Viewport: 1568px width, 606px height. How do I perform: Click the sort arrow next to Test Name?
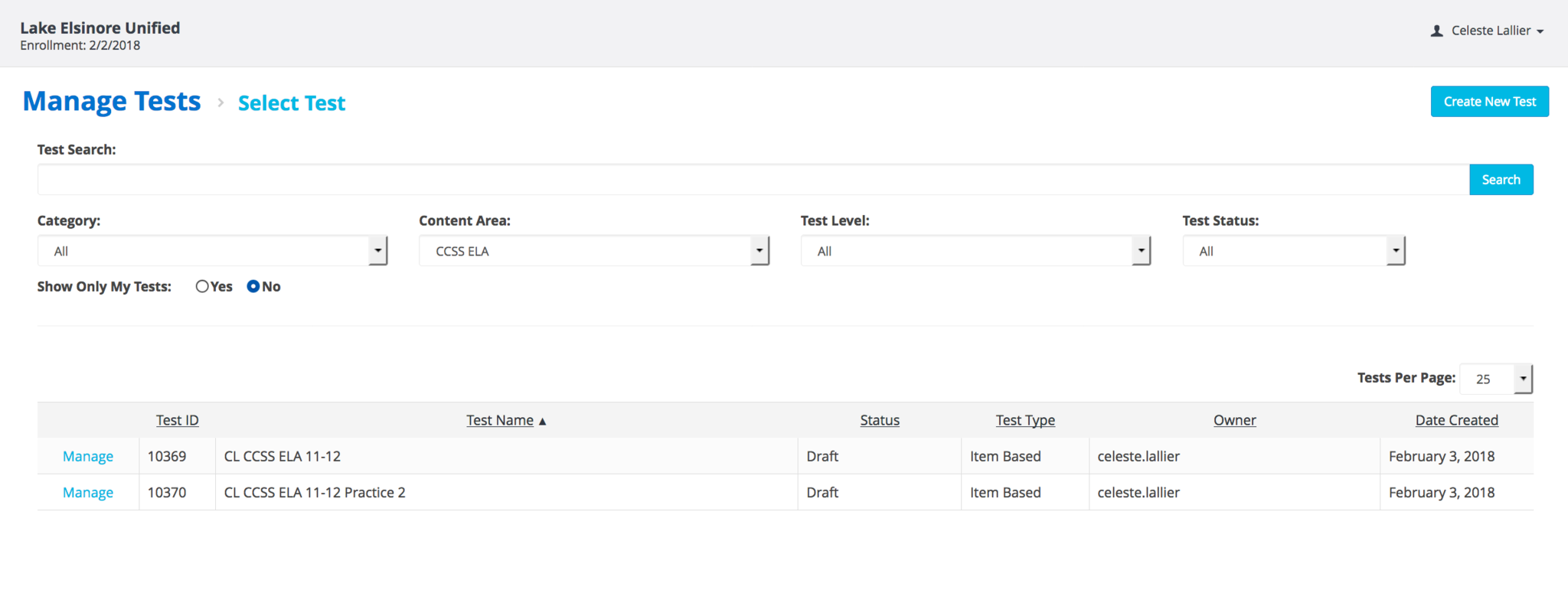542,421
